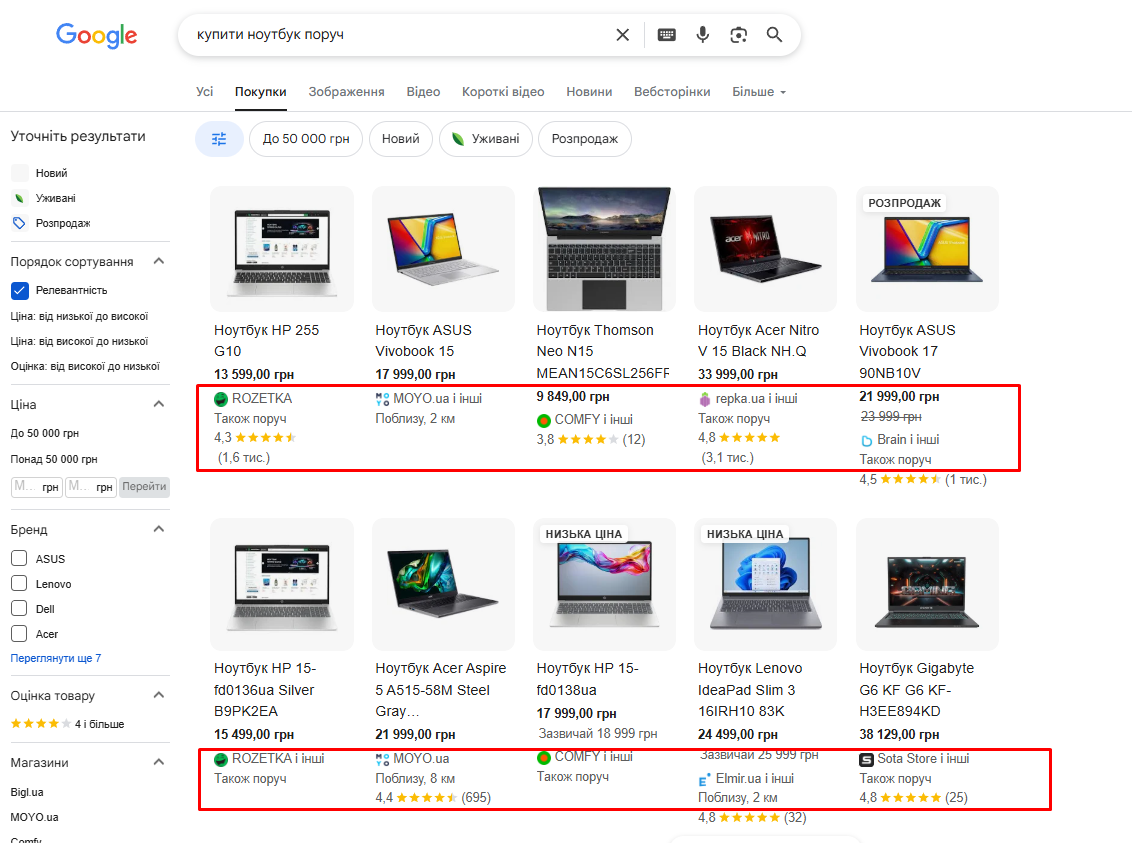1132x843 pixels.
Task: Switch to the Усі tab
Action: (x=204, y=92)
